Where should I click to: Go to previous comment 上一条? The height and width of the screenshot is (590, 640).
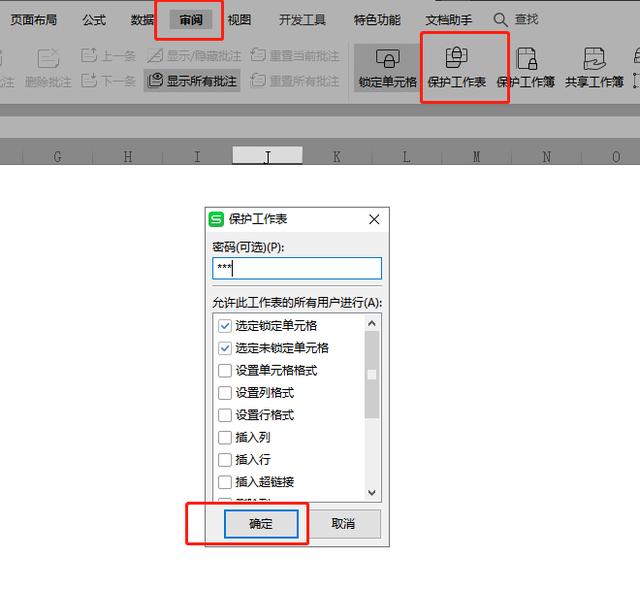(108, 55)
